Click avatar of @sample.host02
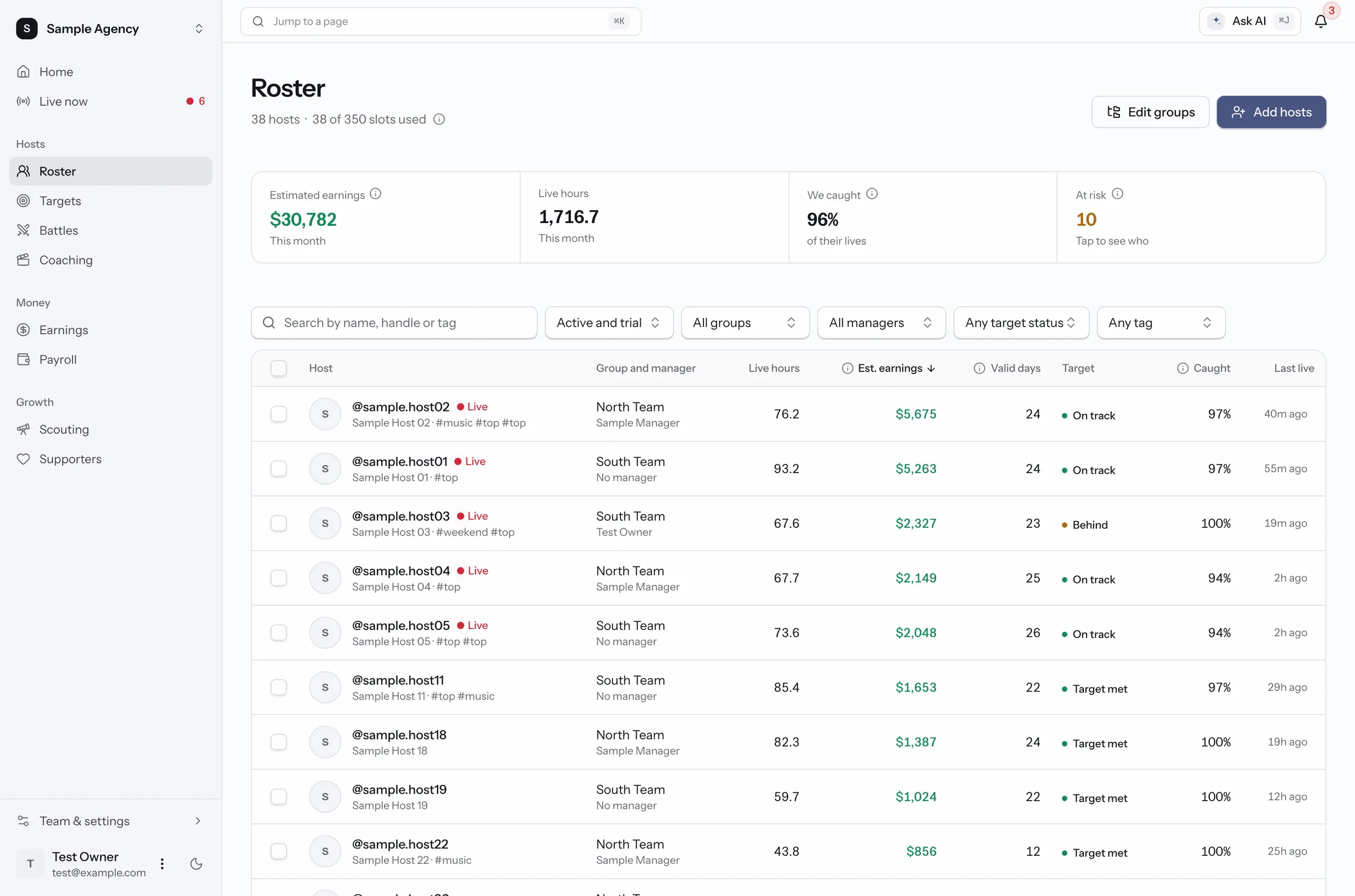Screen dimensions: 1355x896 (x=325, y=414)
